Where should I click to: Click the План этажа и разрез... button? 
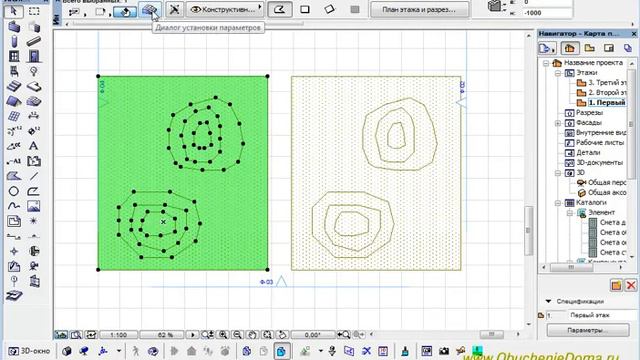click(x=420, y=9)
